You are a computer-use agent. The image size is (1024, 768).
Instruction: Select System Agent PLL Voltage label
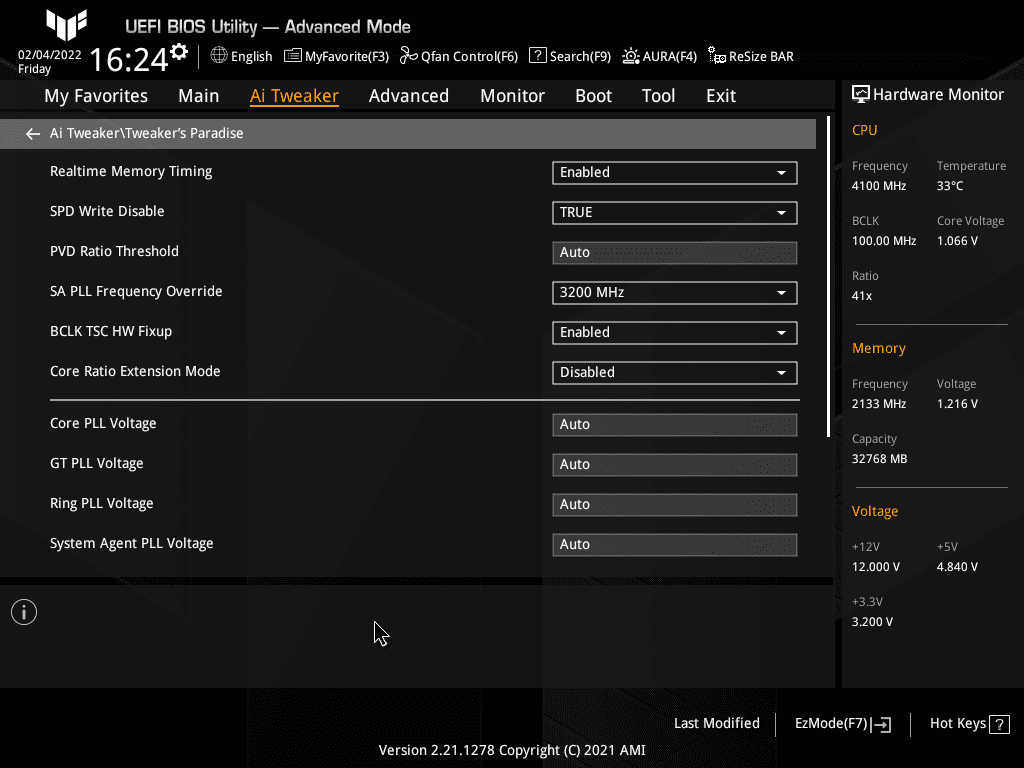tap(132, 543)
